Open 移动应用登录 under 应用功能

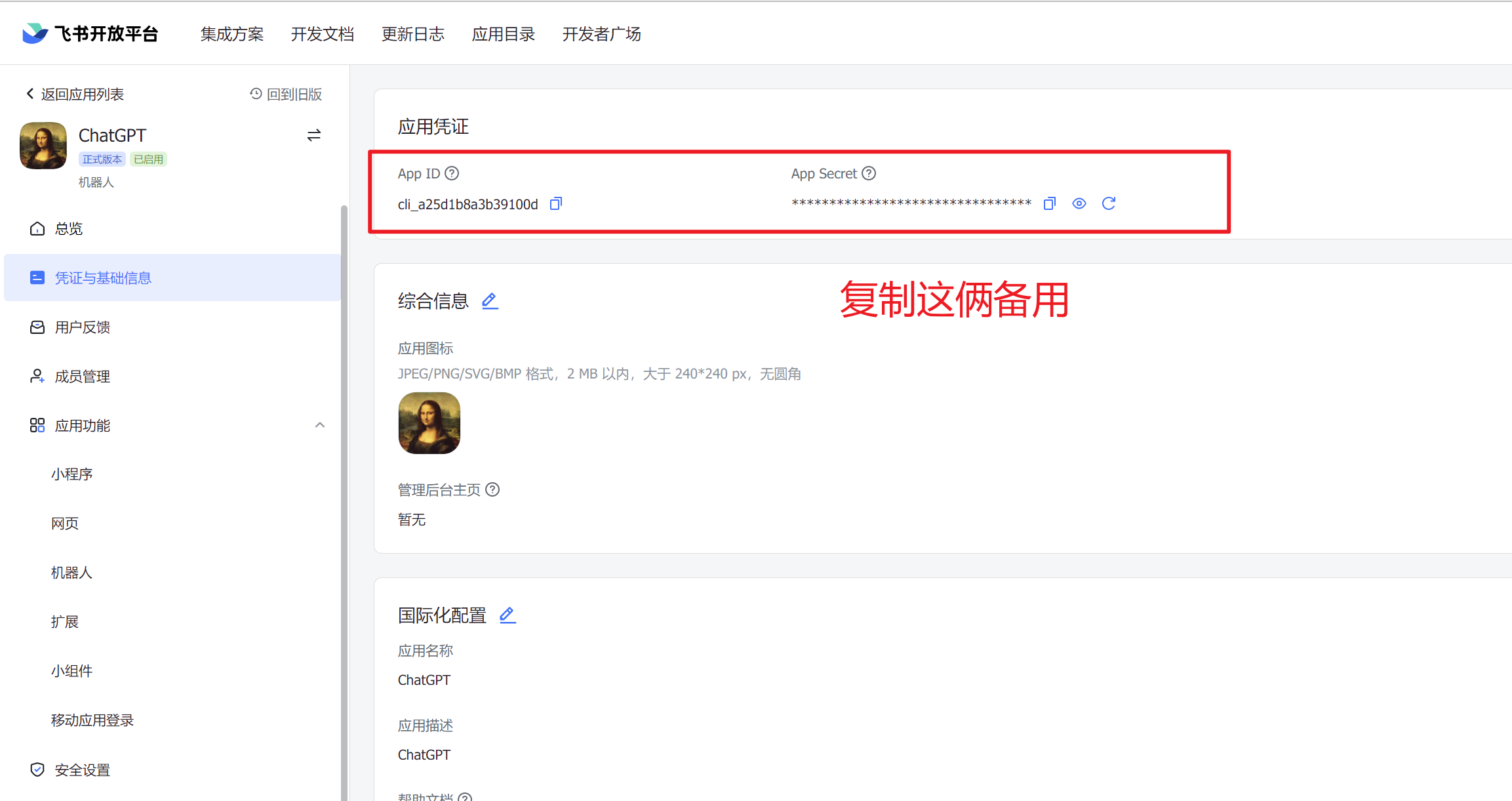(92, 720)
